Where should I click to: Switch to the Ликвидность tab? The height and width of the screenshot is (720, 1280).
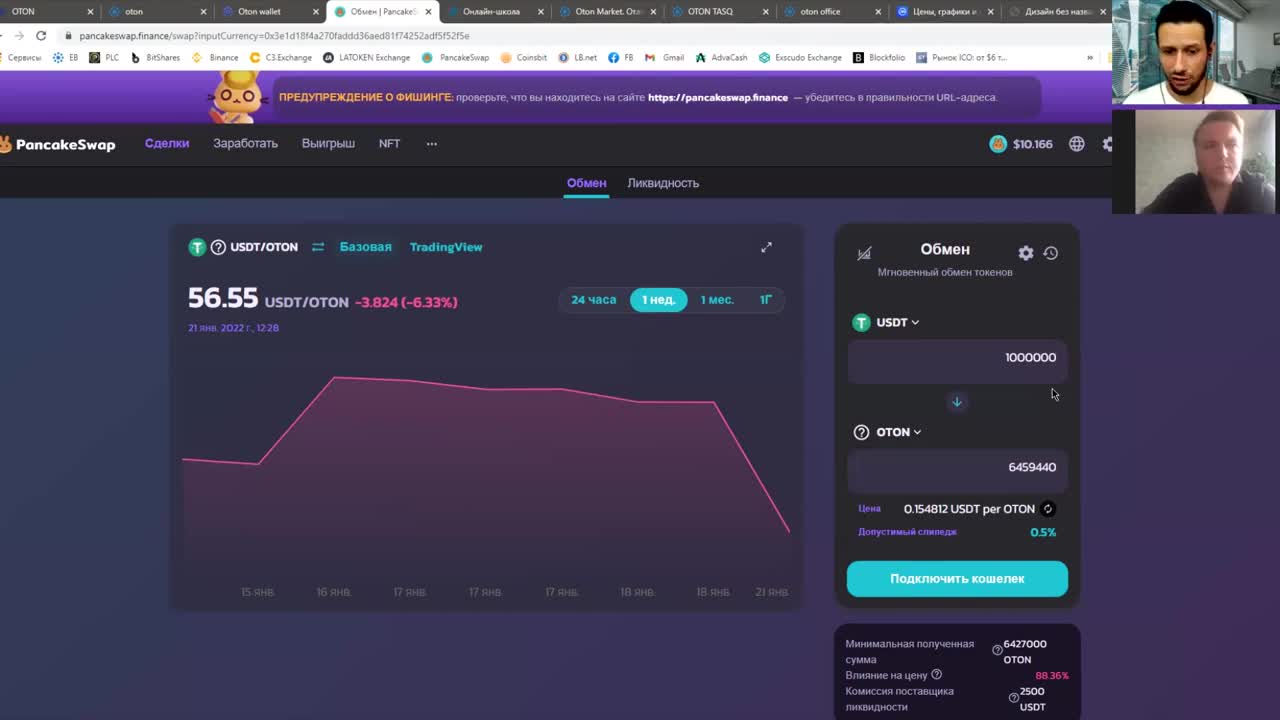pyautogui.click(x=663, y=183)
